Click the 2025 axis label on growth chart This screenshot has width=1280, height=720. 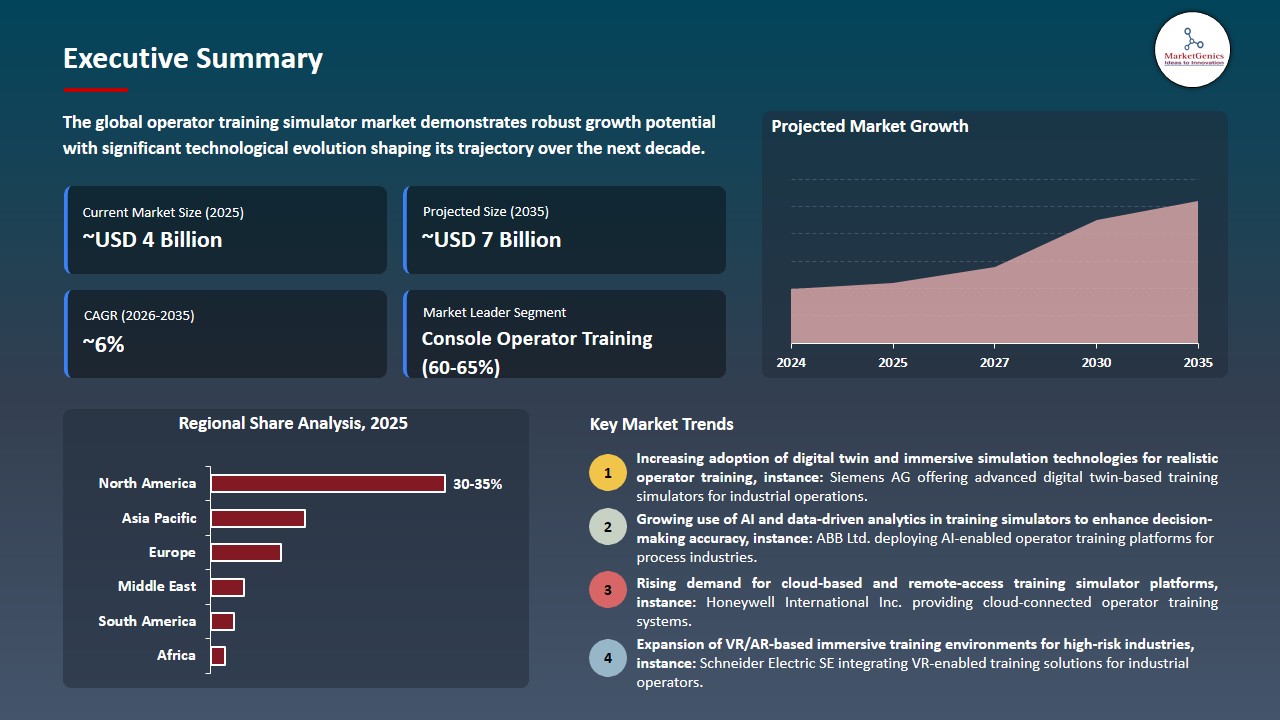[x=892, y=363]
